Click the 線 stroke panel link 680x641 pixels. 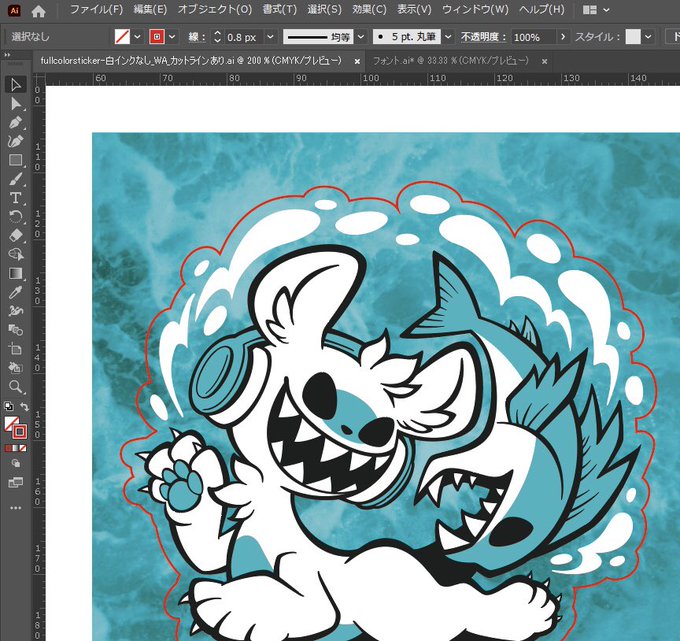196,37
